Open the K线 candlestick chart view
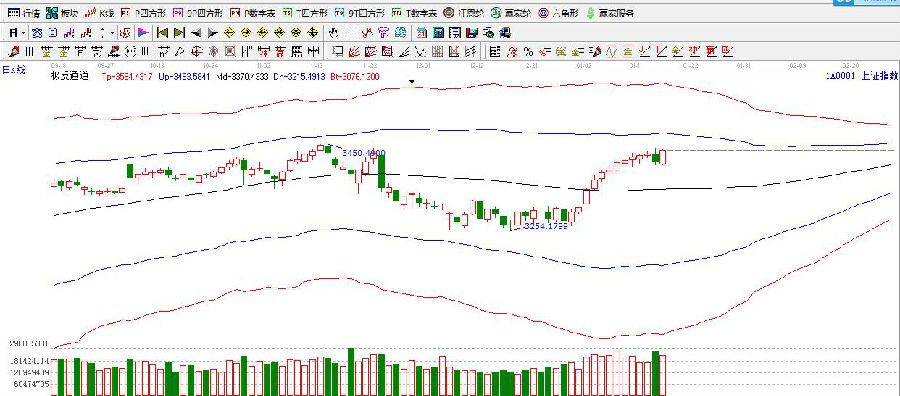This screenshot has height=396, width=900. 99,13
